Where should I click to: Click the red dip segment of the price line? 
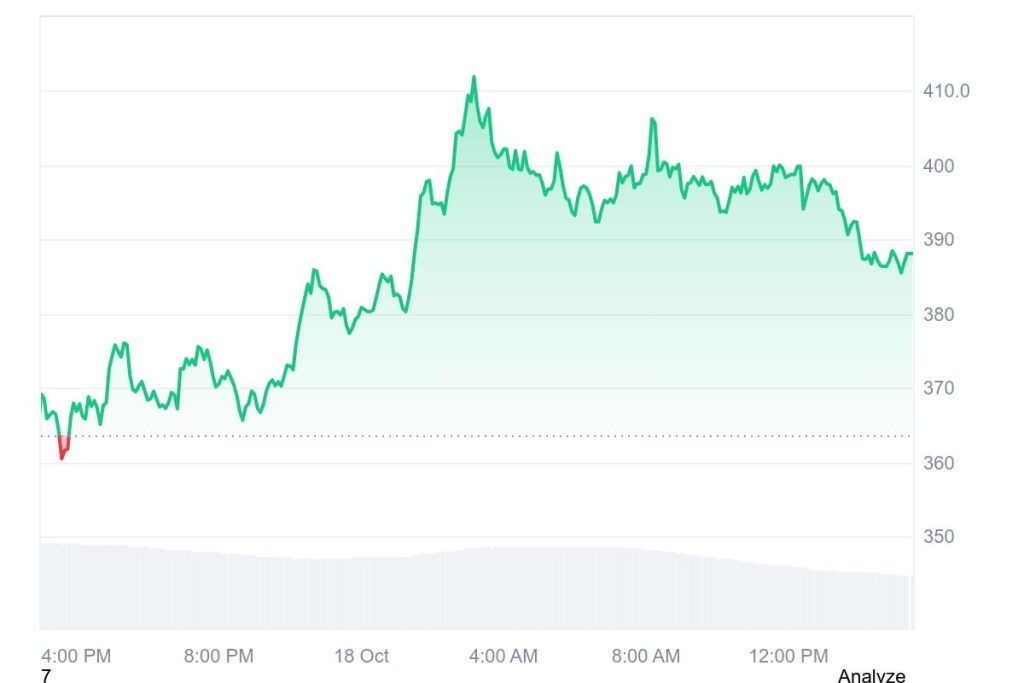click(63, 450)
